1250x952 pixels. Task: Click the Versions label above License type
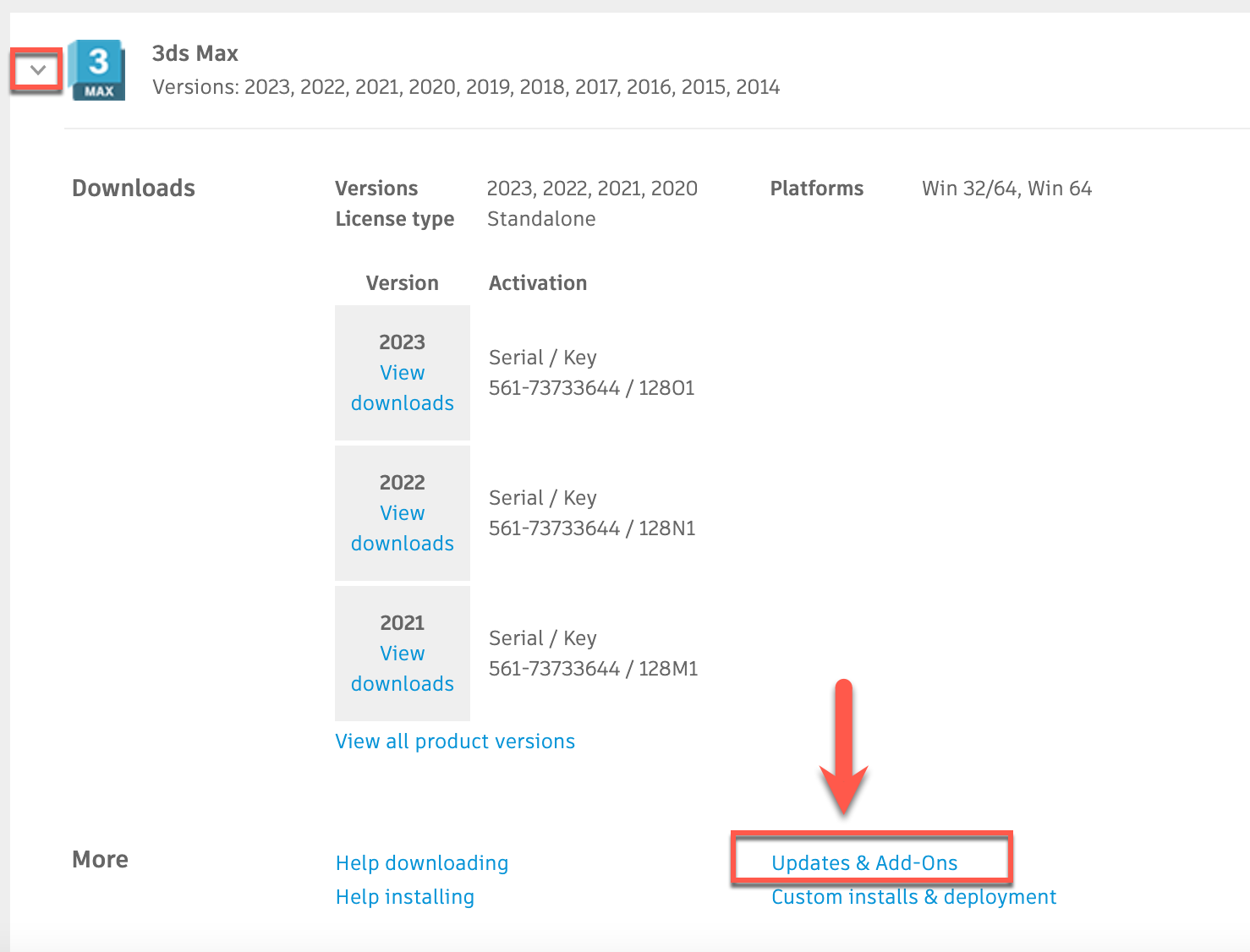(x=377, y=189)
